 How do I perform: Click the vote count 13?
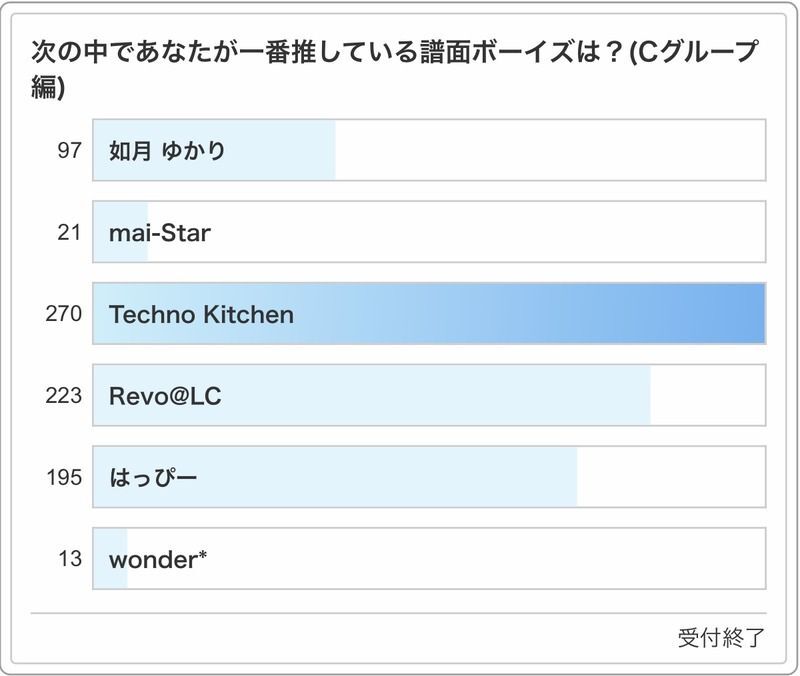pos(70,559)
